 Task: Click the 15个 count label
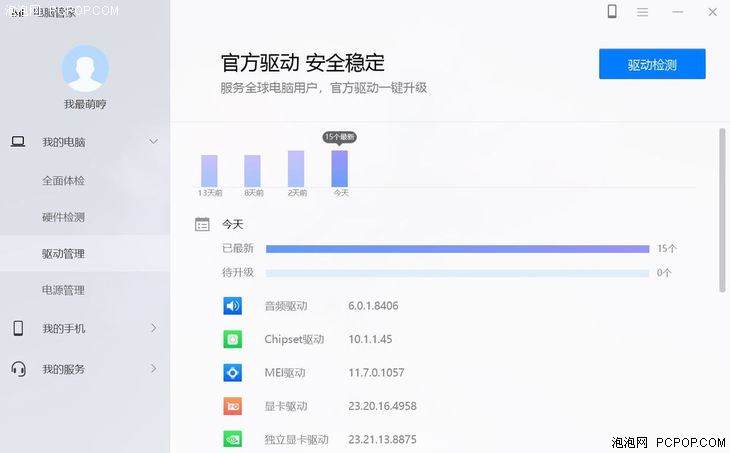(x=666, y=249)
